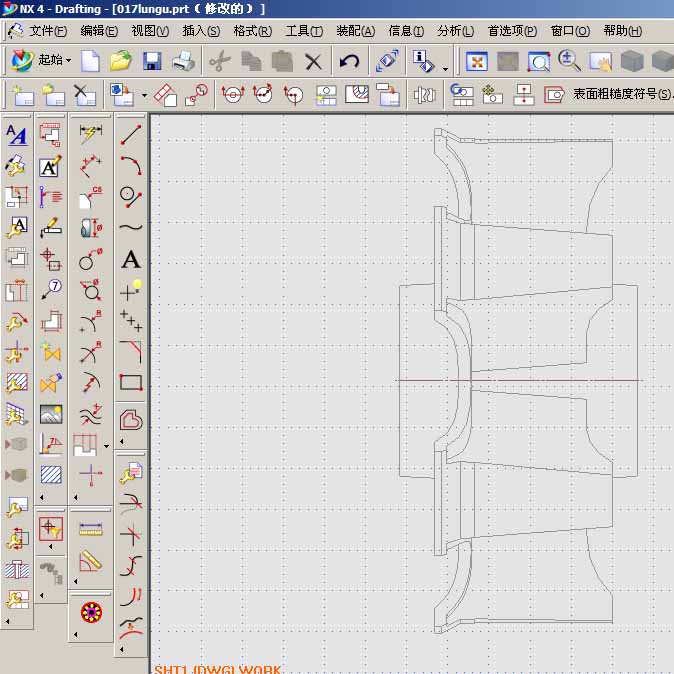The width and height of the screenshot is (674, 674).
Task: Click the red centerline in drawing
Action: [519, 380]
